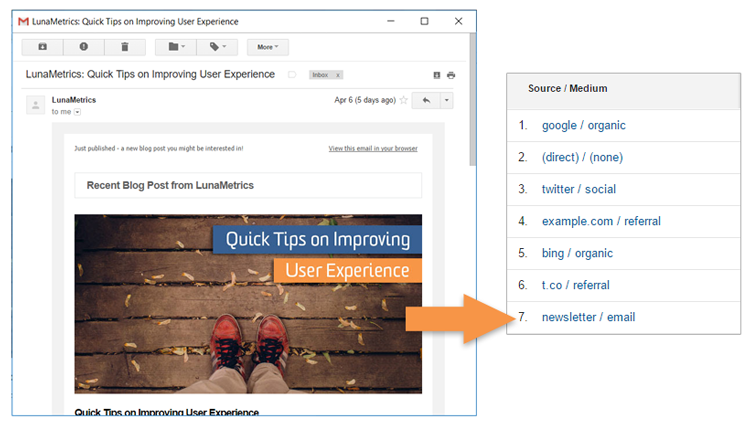Open the 'example.com / referral' row link
The image size is (750, 424).
coord(601,221)
